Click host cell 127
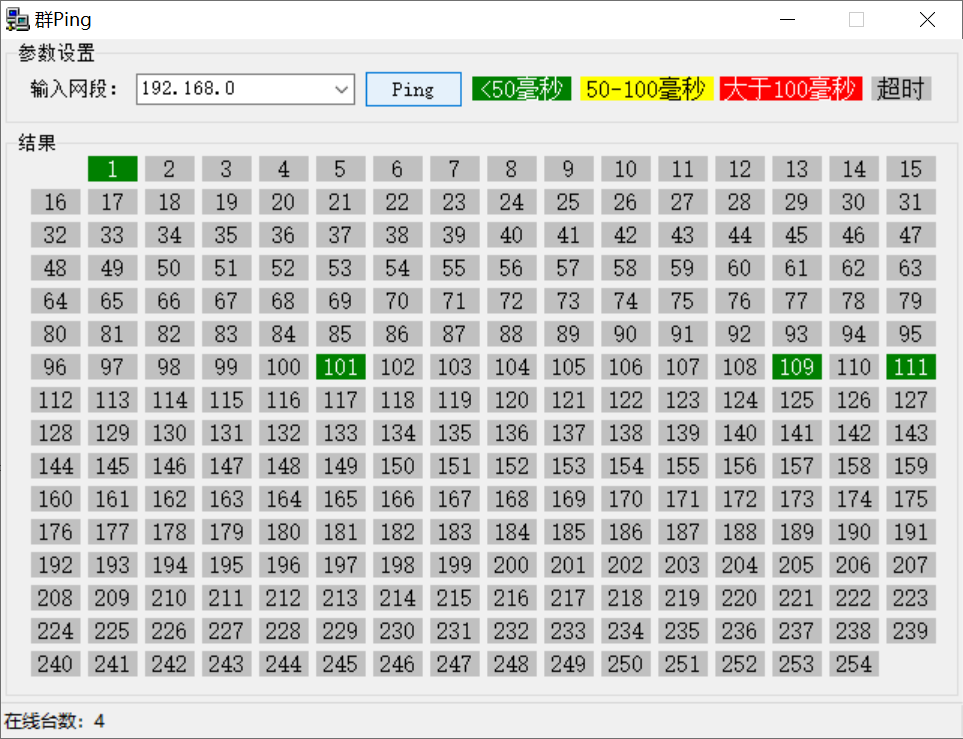The width and height of the screenshot is (963, 739). [x=911, y=400]
